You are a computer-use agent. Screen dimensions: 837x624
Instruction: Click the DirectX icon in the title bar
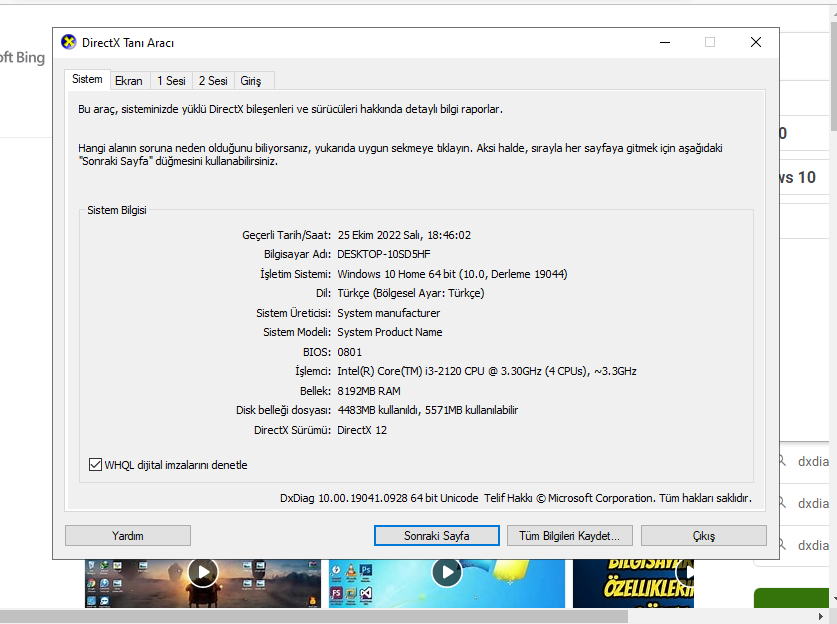point(68,42)
